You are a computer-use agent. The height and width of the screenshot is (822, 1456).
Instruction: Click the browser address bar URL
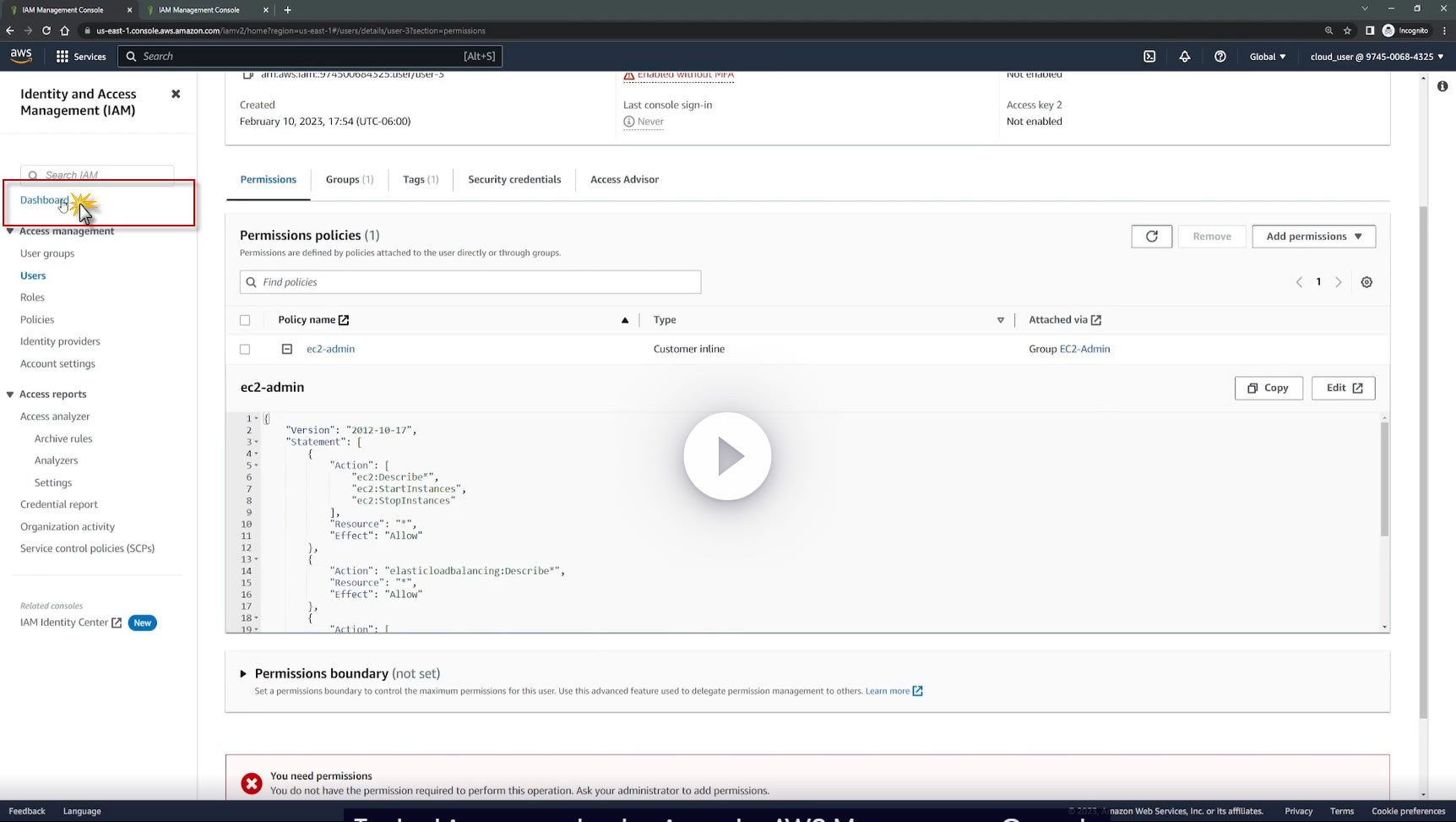pyautogui.click(x=291, y=30)
